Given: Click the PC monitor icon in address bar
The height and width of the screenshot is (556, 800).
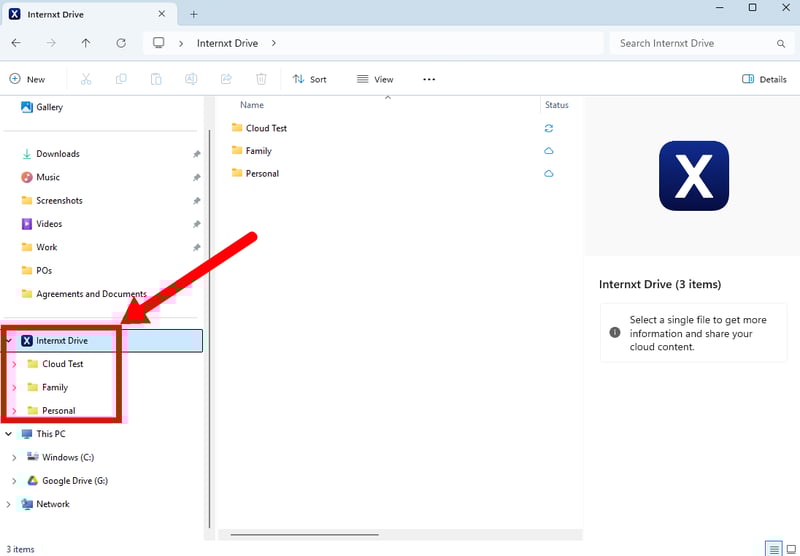Looking at the screenshot, I should (x=159, y=43).
